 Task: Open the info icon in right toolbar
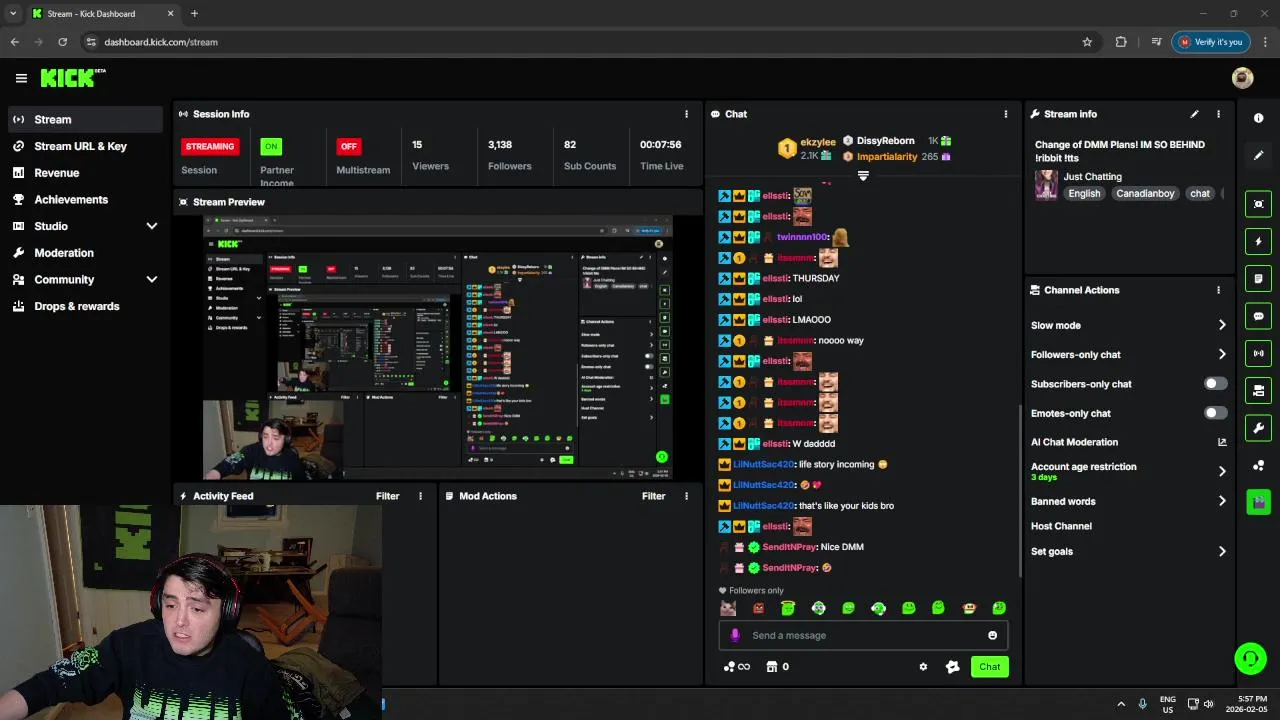[x=1259, y=118]
